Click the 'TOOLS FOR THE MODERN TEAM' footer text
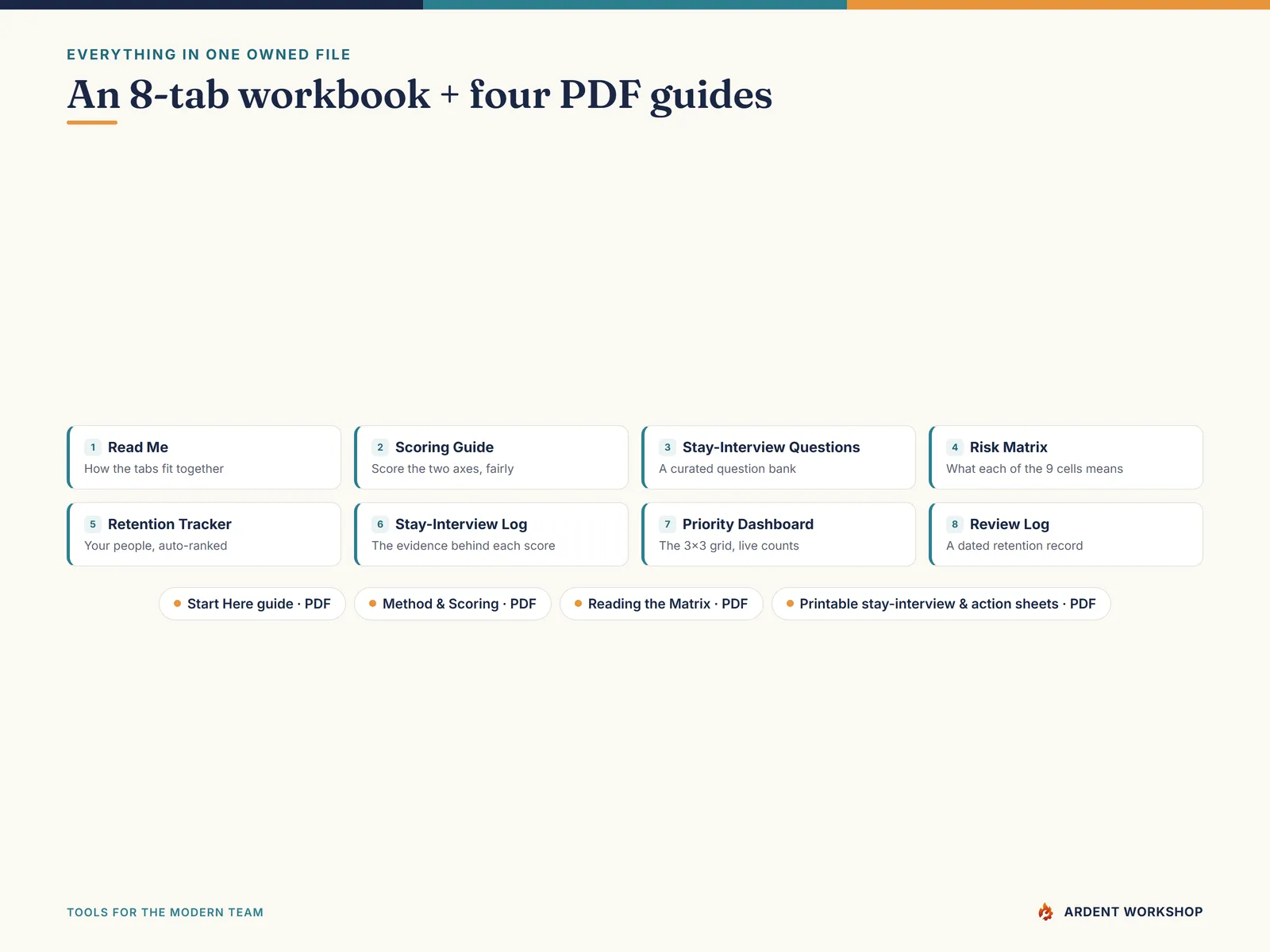Image resolution: width=1270 pixels, height=952 pixels. tap(165, 912)
